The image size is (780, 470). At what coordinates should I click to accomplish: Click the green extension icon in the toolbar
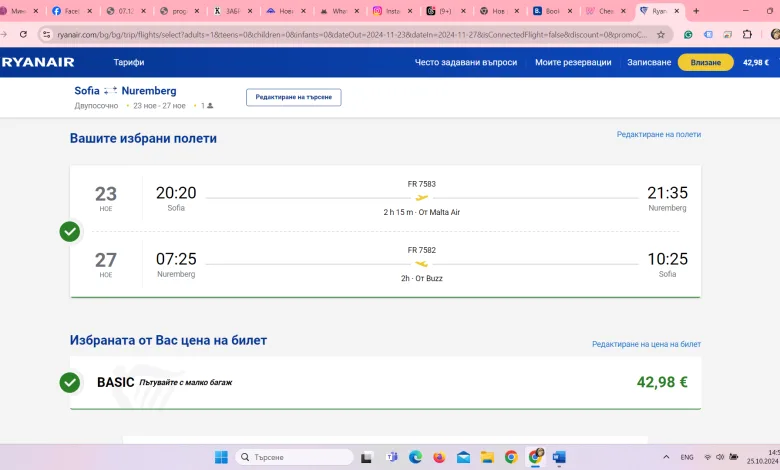pyautogui.click(x=688, y=34)
